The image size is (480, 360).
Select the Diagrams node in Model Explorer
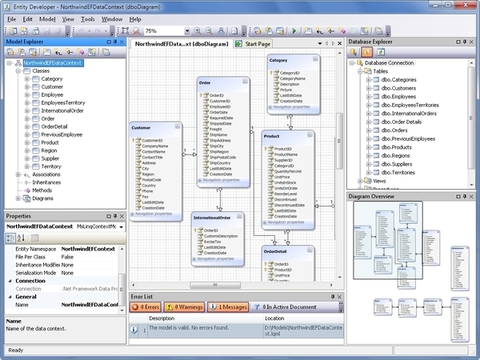coord(43,199)
